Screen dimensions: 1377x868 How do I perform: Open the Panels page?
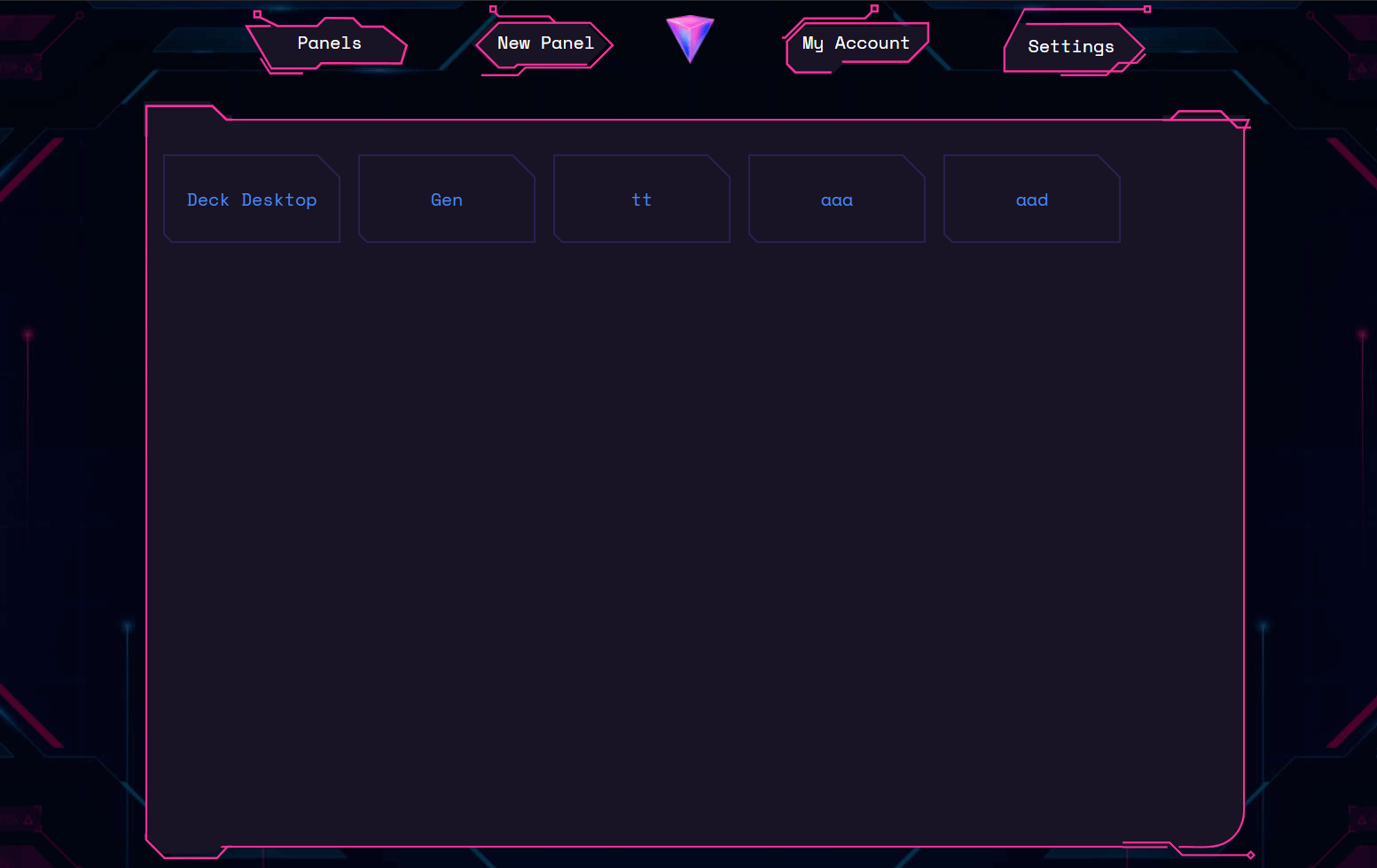tap(329, 43)
